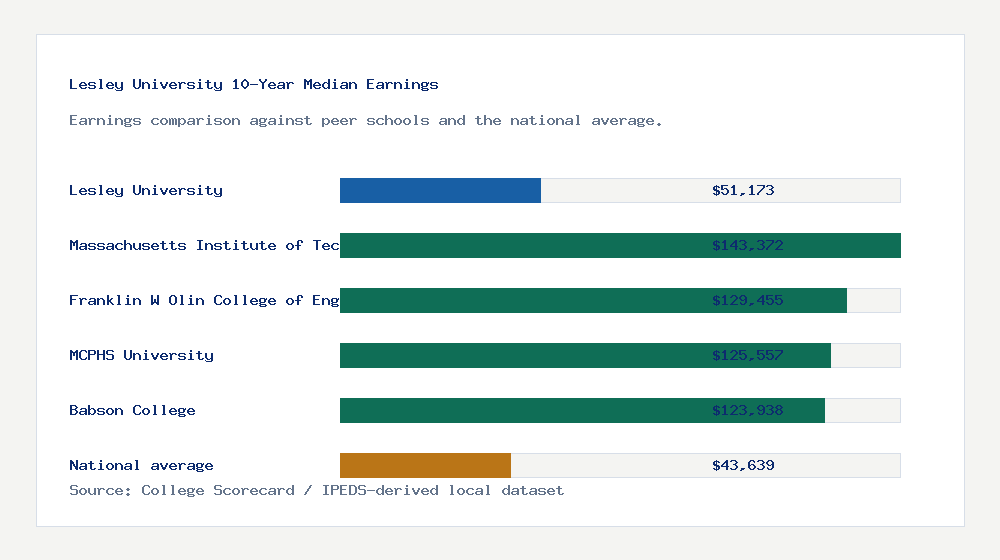
Task: Click the blue Lesley University bar
Action: [x=440, y=191]
